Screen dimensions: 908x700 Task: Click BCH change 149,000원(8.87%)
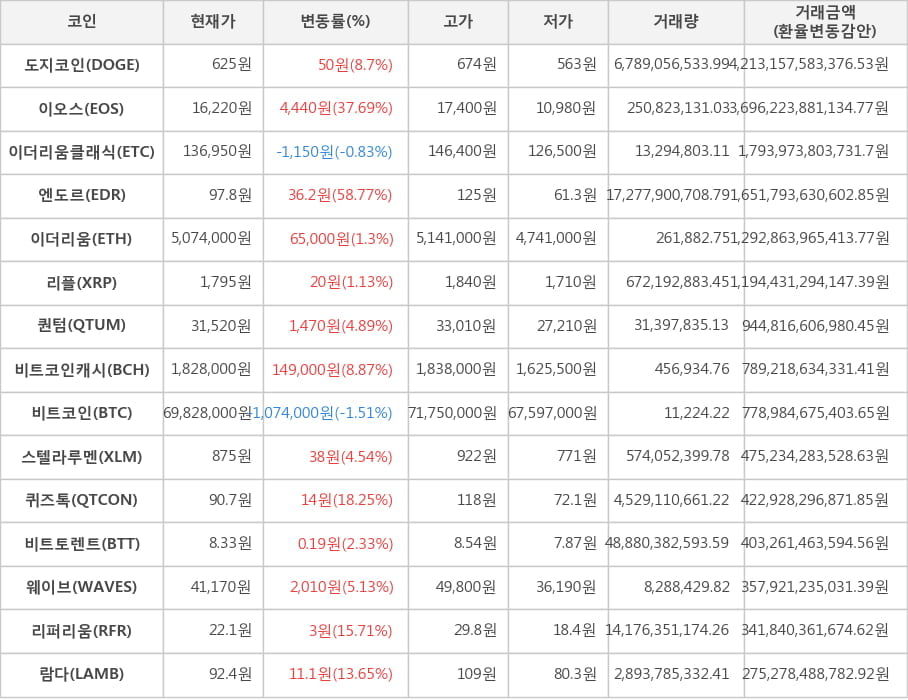tap(332, 369)
